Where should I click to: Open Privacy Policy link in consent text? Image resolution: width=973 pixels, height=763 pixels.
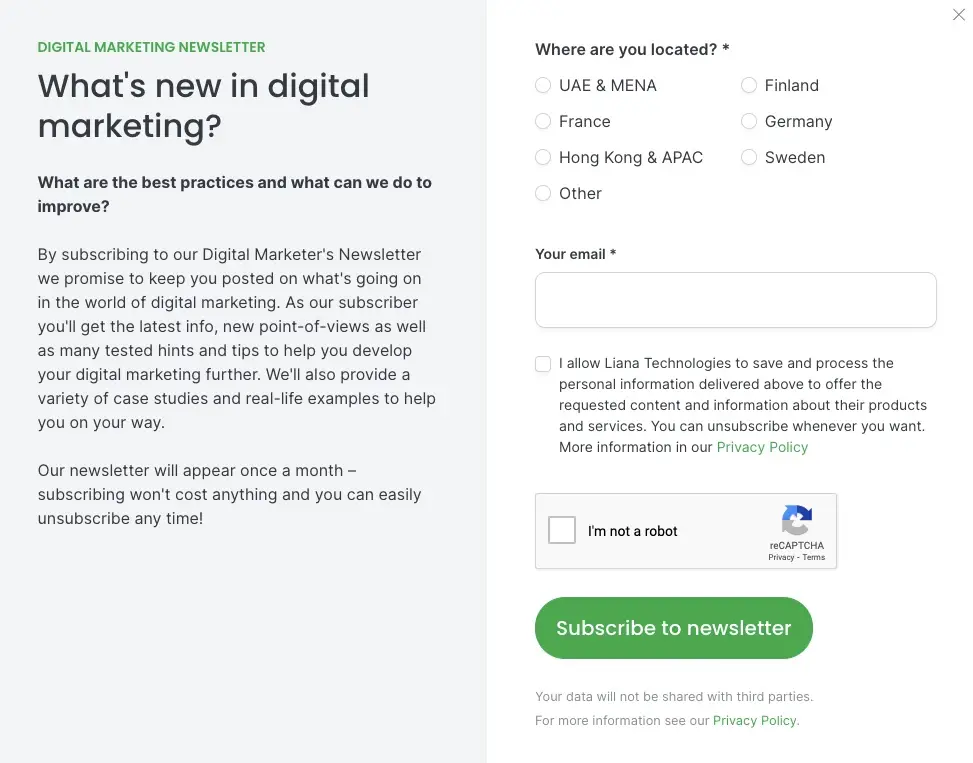click(x=762, y=447)
